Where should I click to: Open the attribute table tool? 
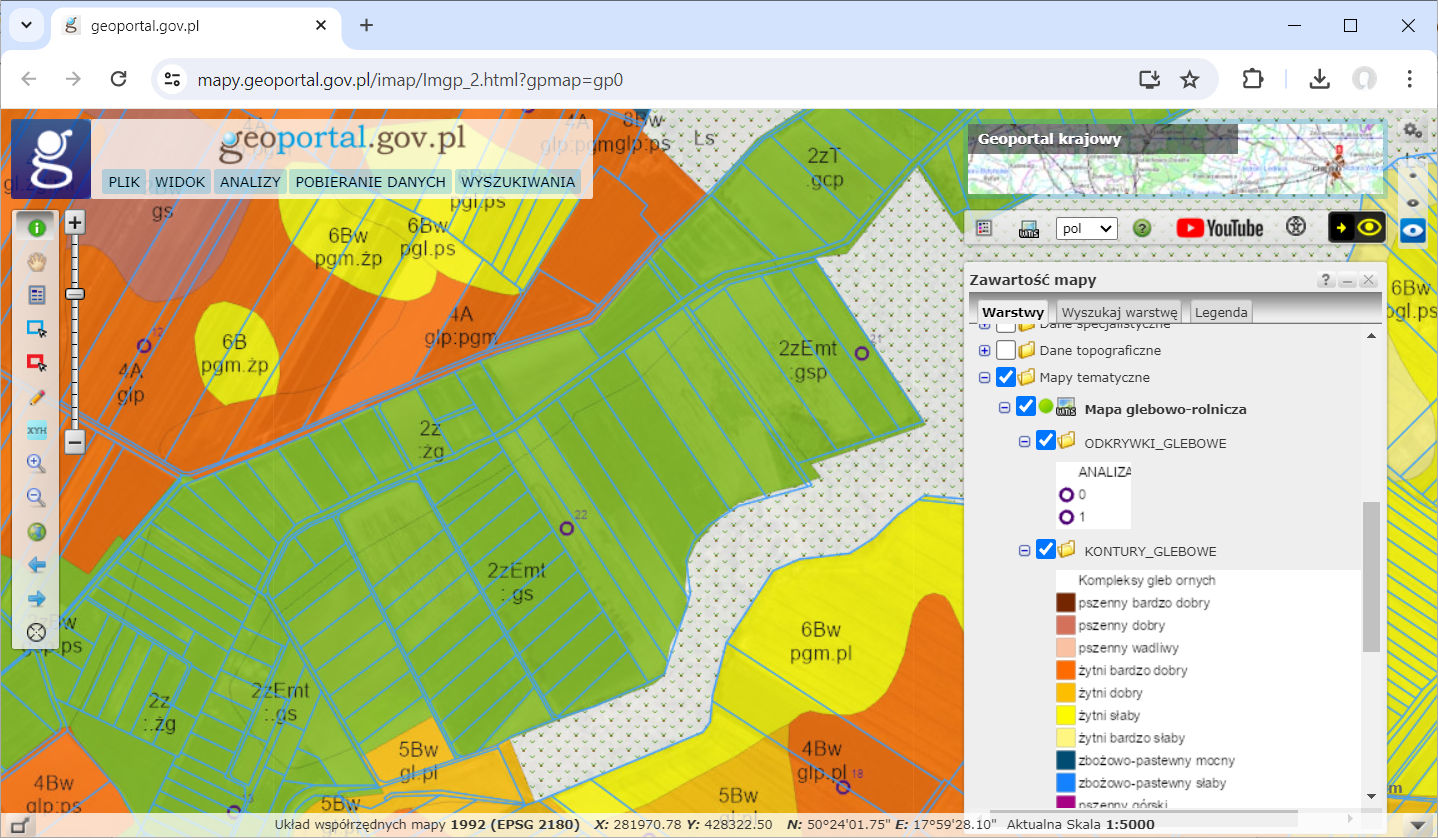click(36, 294)
